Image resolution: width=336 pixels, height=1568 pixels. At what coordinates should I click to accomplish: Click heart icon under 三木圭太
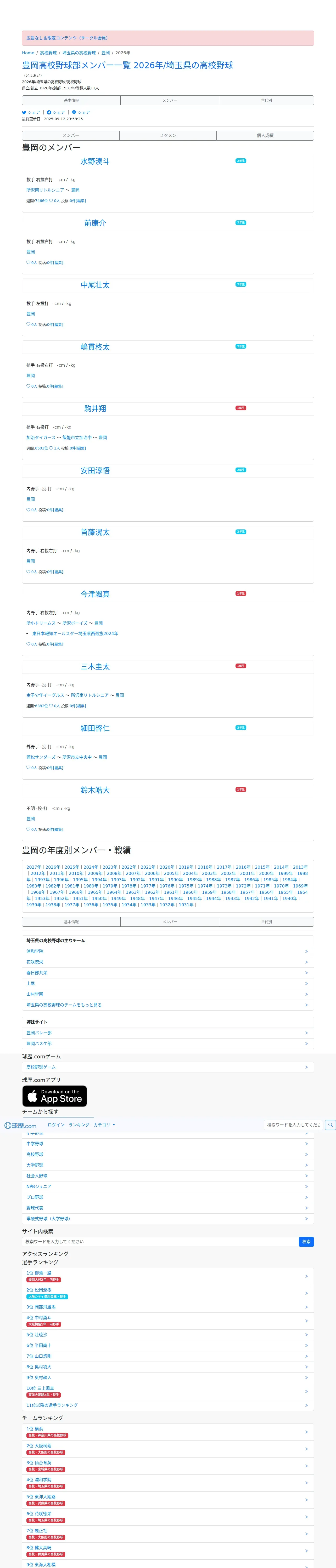51,706
